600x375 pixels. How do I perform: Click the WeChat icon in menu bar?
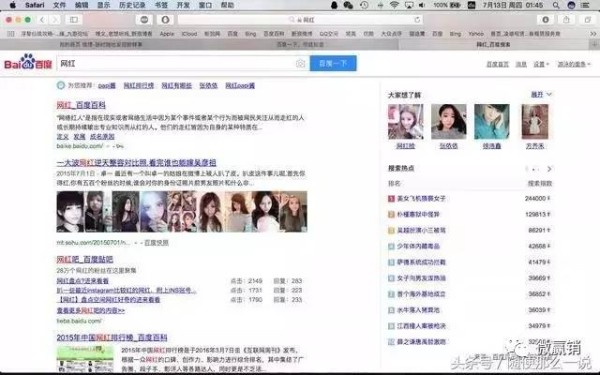(348, 5)
